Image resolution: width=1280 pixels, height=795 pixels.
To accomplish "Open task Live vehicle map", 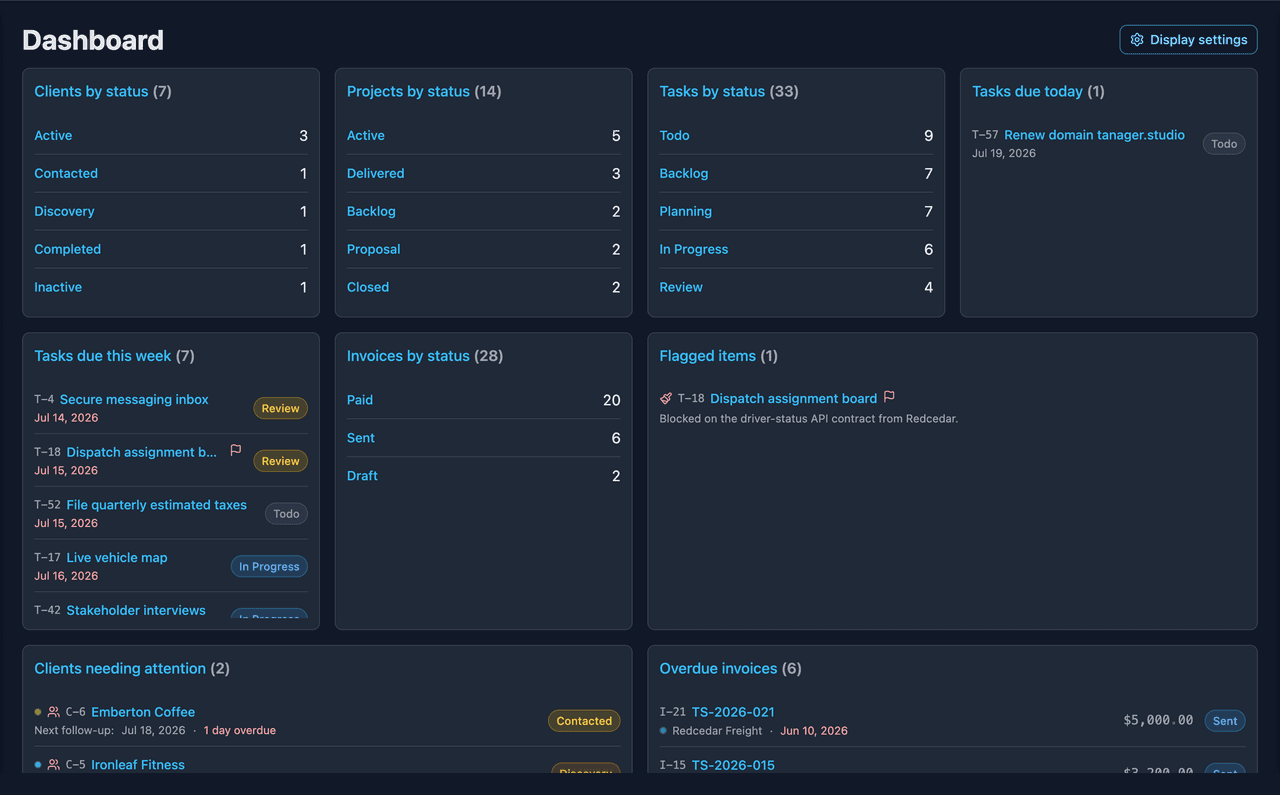I will coord(117,558).
